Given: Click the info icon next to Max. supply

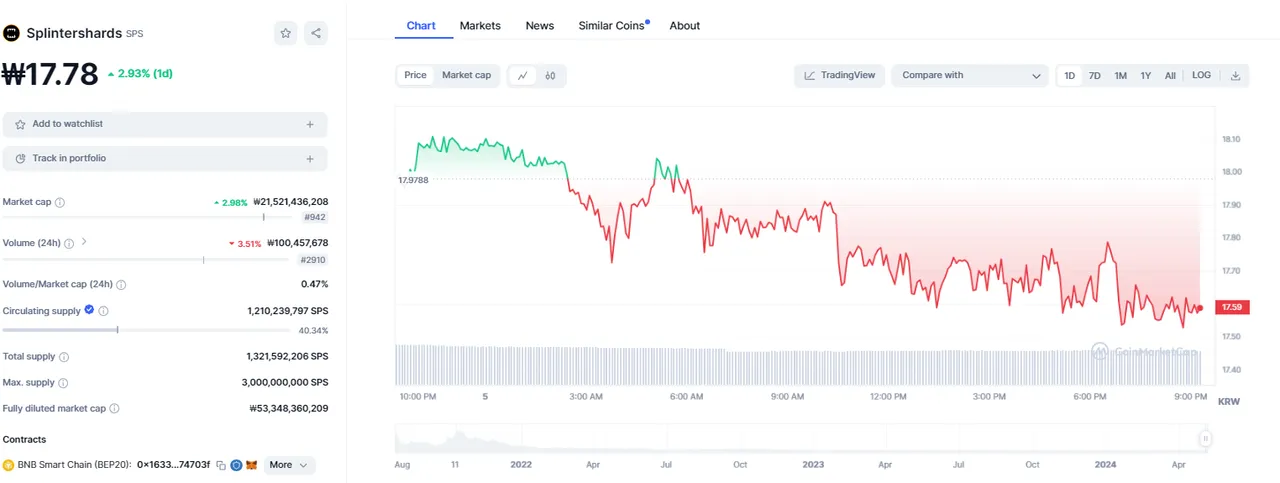Looking at the screenshot, I should pos(63,383).
